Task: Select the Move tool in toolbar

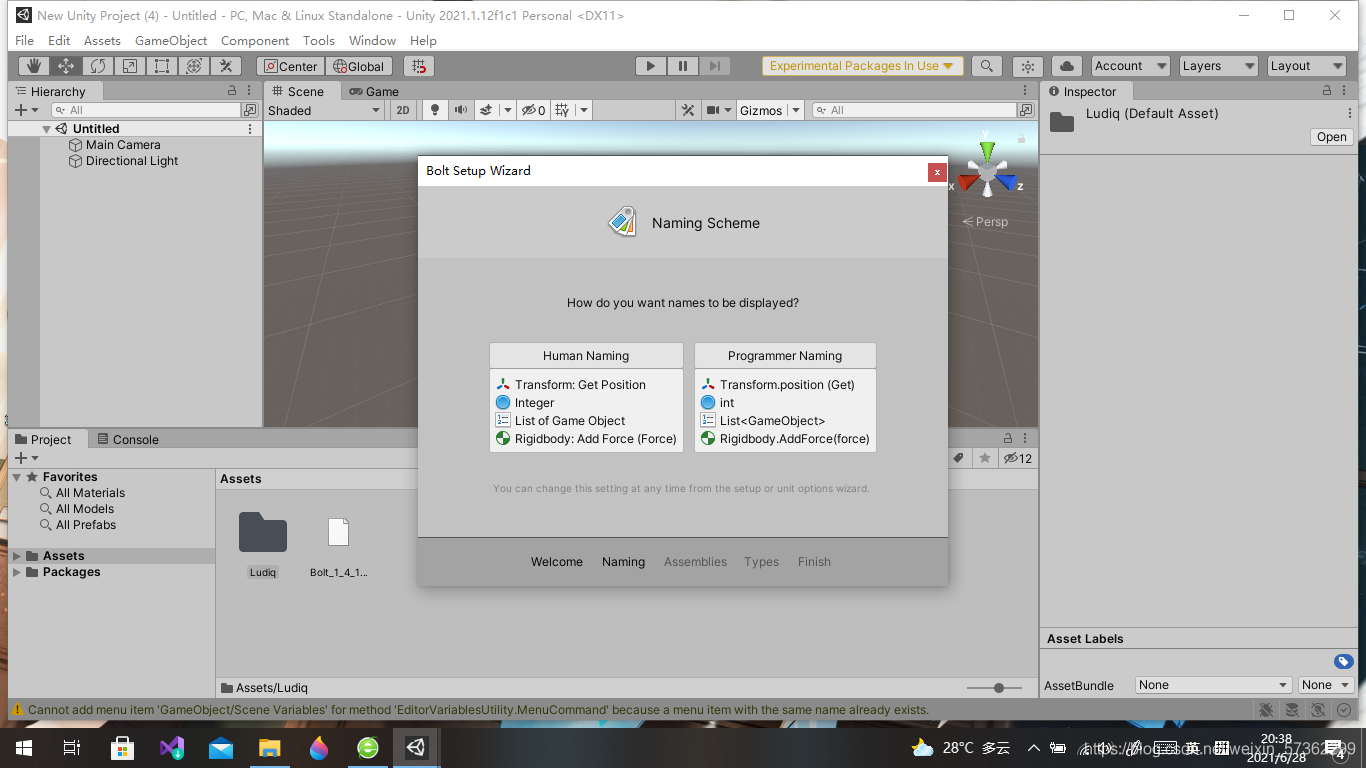Action: click(x=66, y=66)
